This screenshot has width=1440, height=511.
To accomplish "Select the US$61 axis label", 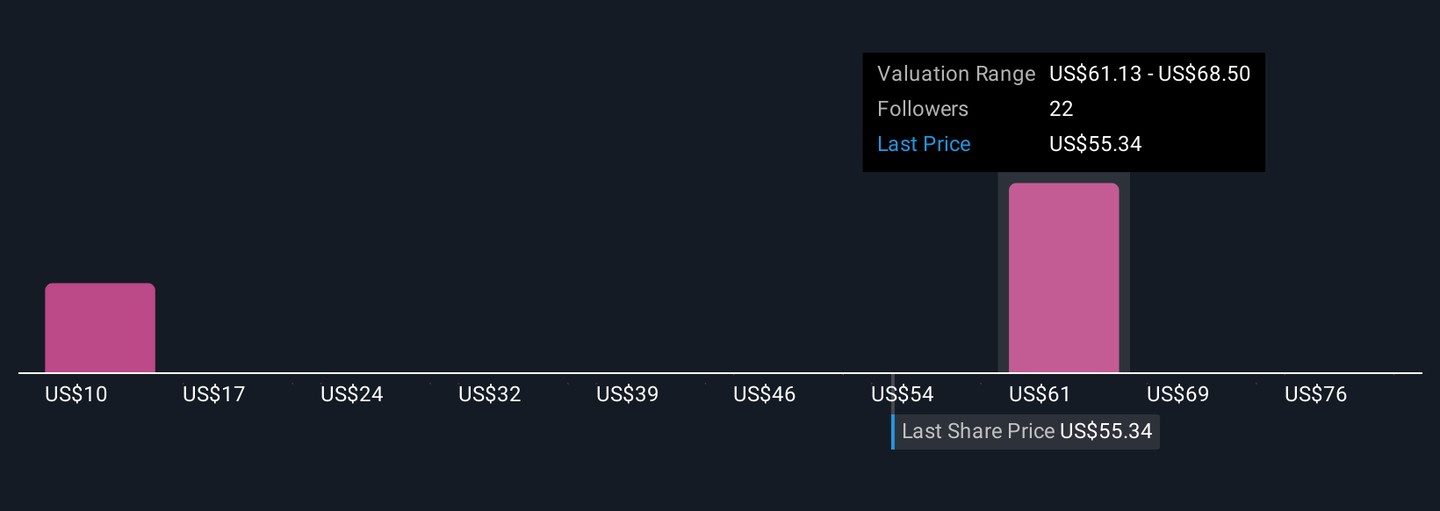I will coord(1040,395).
